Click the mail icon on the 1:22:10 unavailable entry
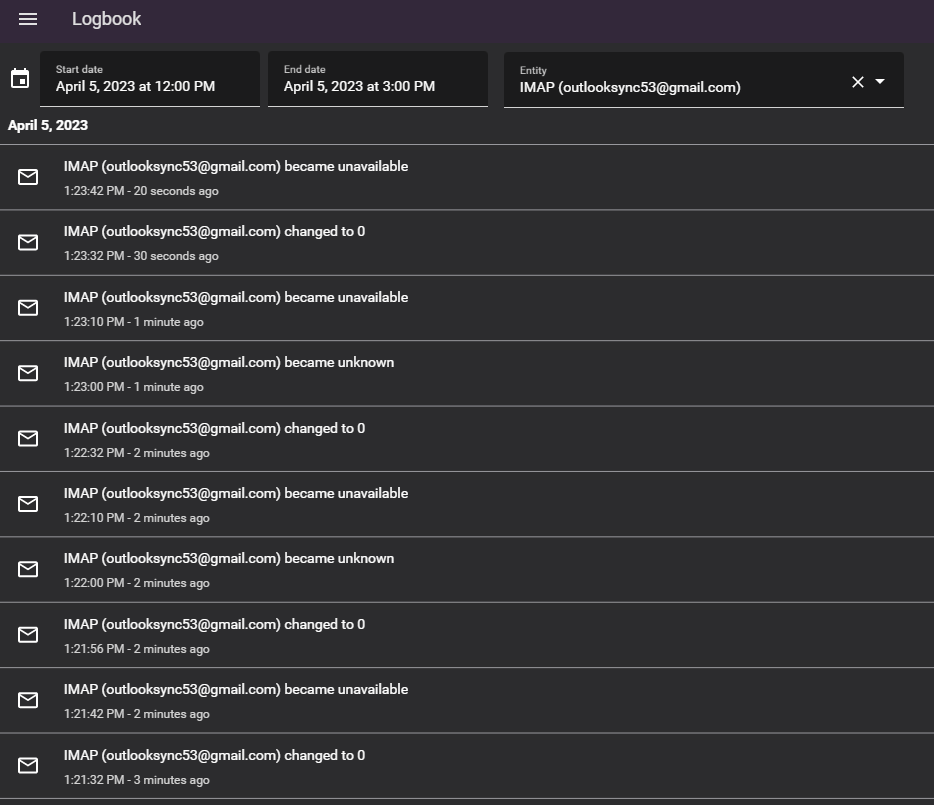This screenshot has height=805, width=934. click(27, 504)
